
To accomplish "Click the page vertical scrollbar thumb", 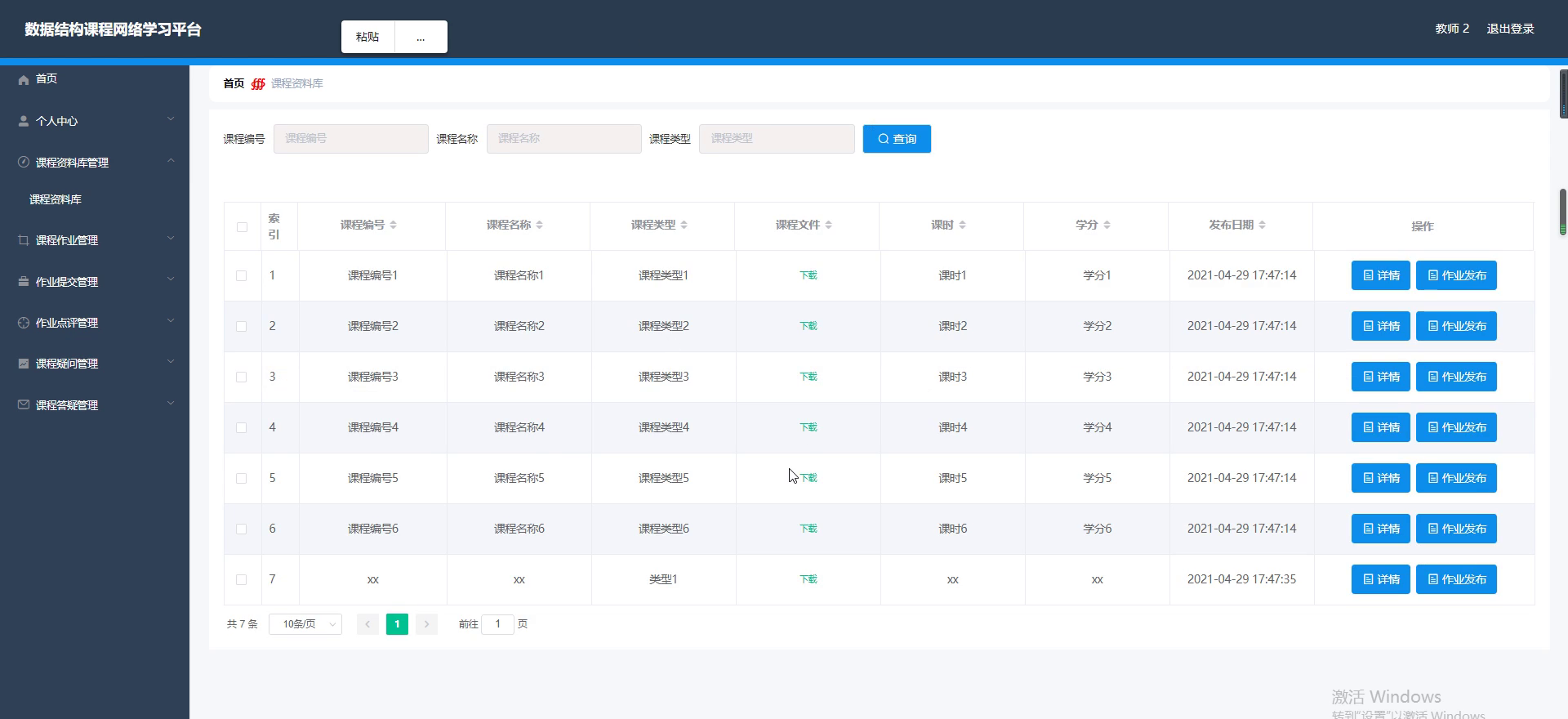I will tap(1563, 212).
